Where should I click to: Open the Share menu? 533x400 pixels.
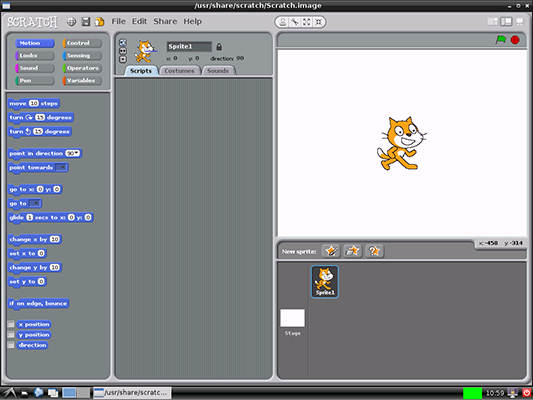(165, 21)
